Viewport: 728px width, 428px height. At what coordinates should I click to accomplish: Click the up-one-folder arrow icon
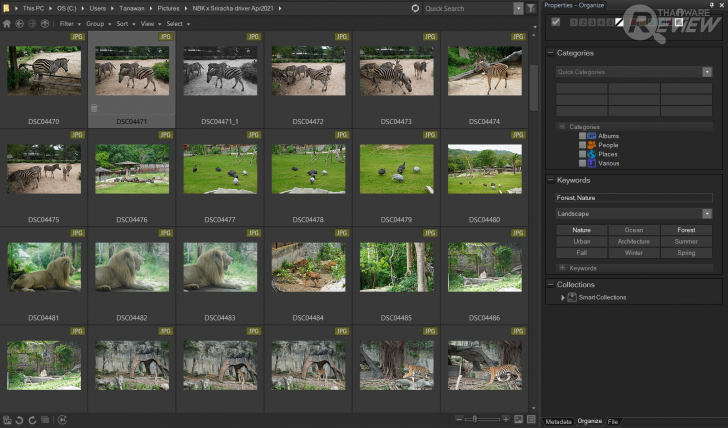click(44, 23)
